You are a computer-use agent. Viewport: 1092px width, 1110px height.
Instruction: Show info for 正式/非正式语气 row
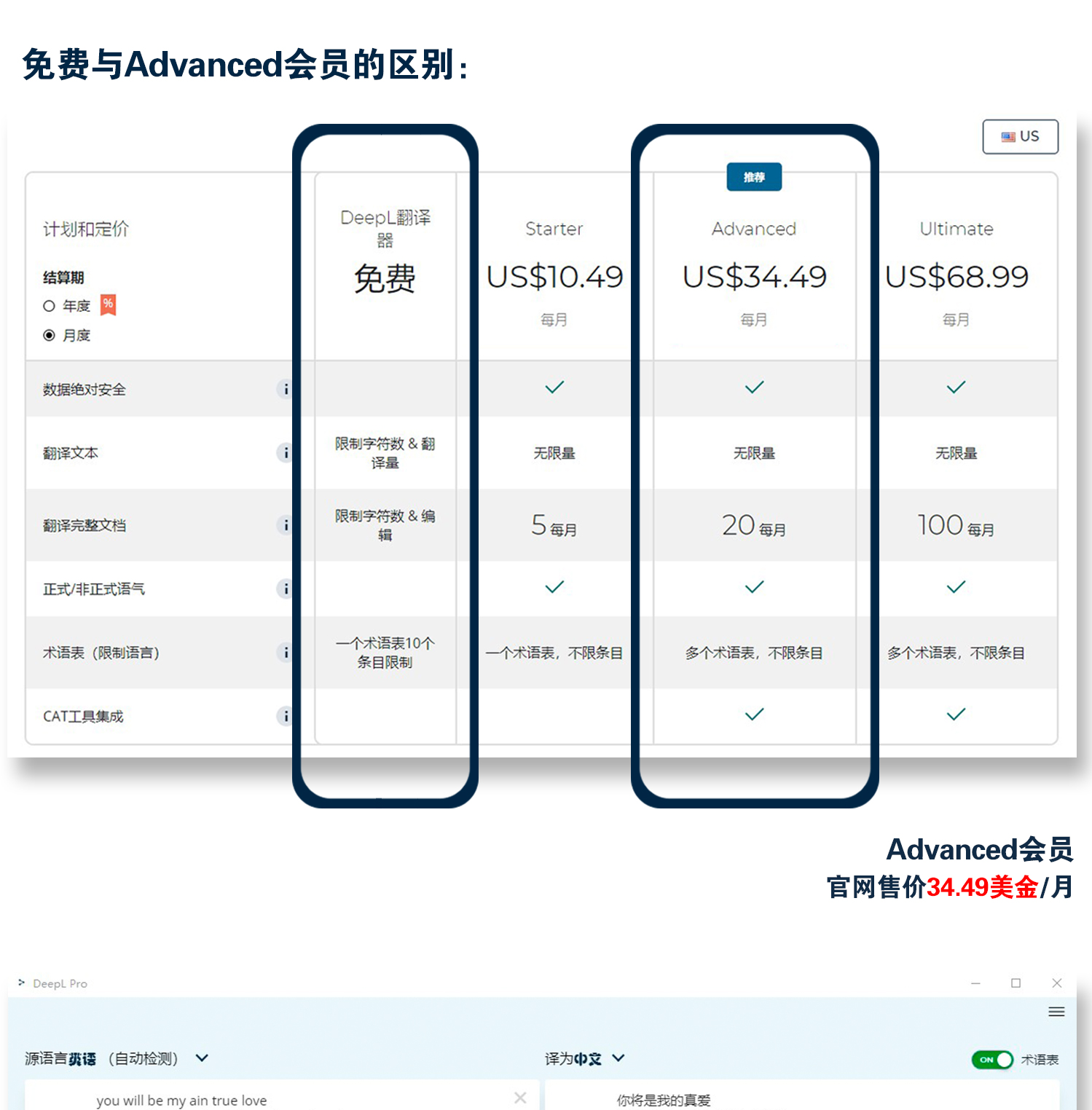(x=285, y=589)
